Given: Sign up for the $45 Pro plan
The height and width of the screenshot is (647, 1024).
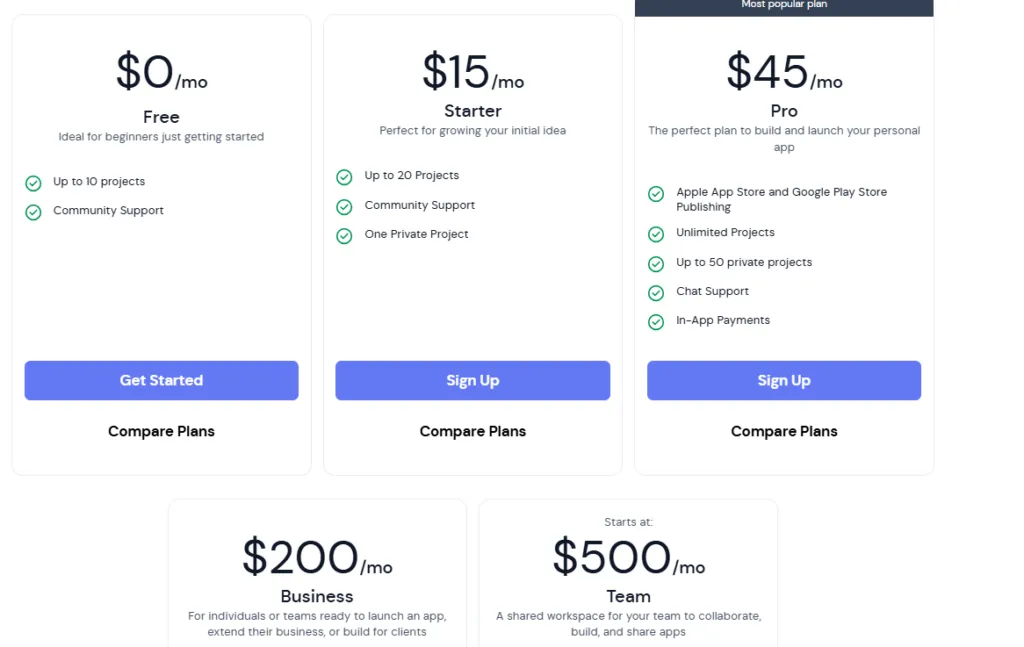Looking at the screenshot, I should 784,381.
